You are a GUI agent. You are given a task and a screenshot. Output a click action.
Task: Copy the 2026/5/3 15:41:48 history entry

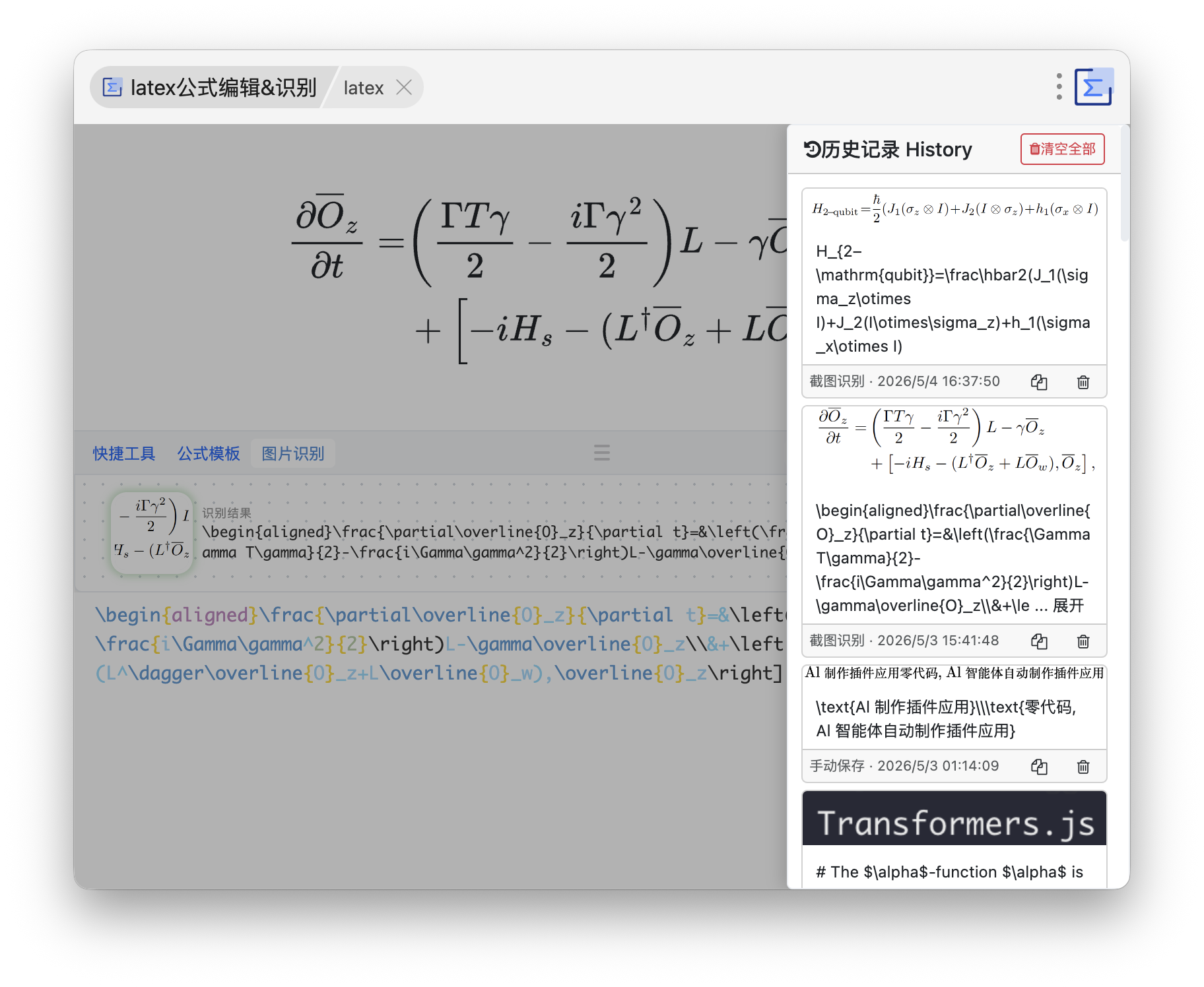tap(1039, 641)
